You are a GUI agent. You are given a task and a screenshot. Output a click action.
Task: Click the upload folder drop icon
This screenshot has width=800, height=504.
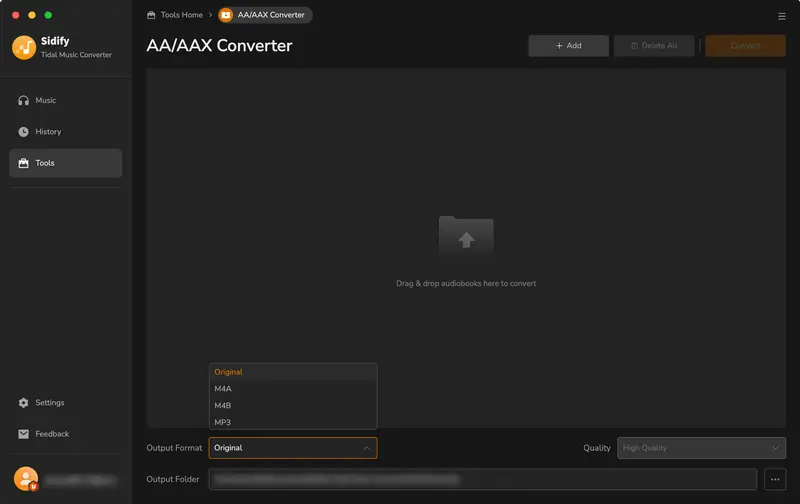tap(466, 235)
